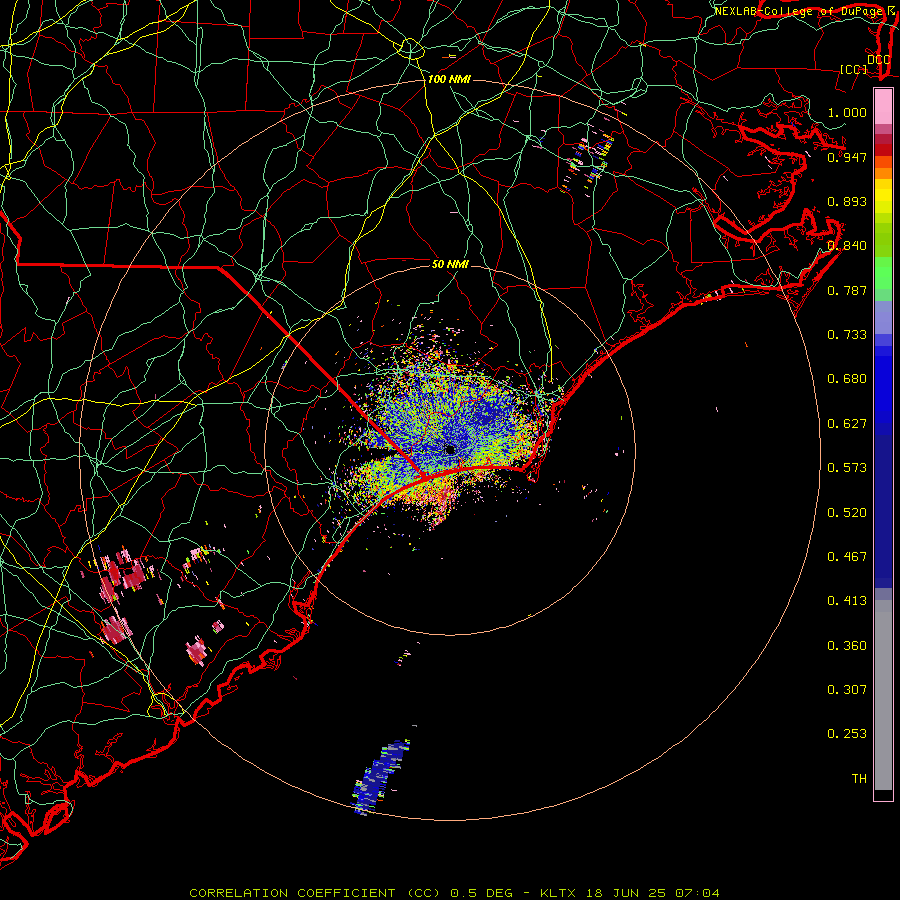Image resolution: width=900 pixels, height=900 pixels.
Task: Click the [CC] legend unit label
Action: [854, 69]
